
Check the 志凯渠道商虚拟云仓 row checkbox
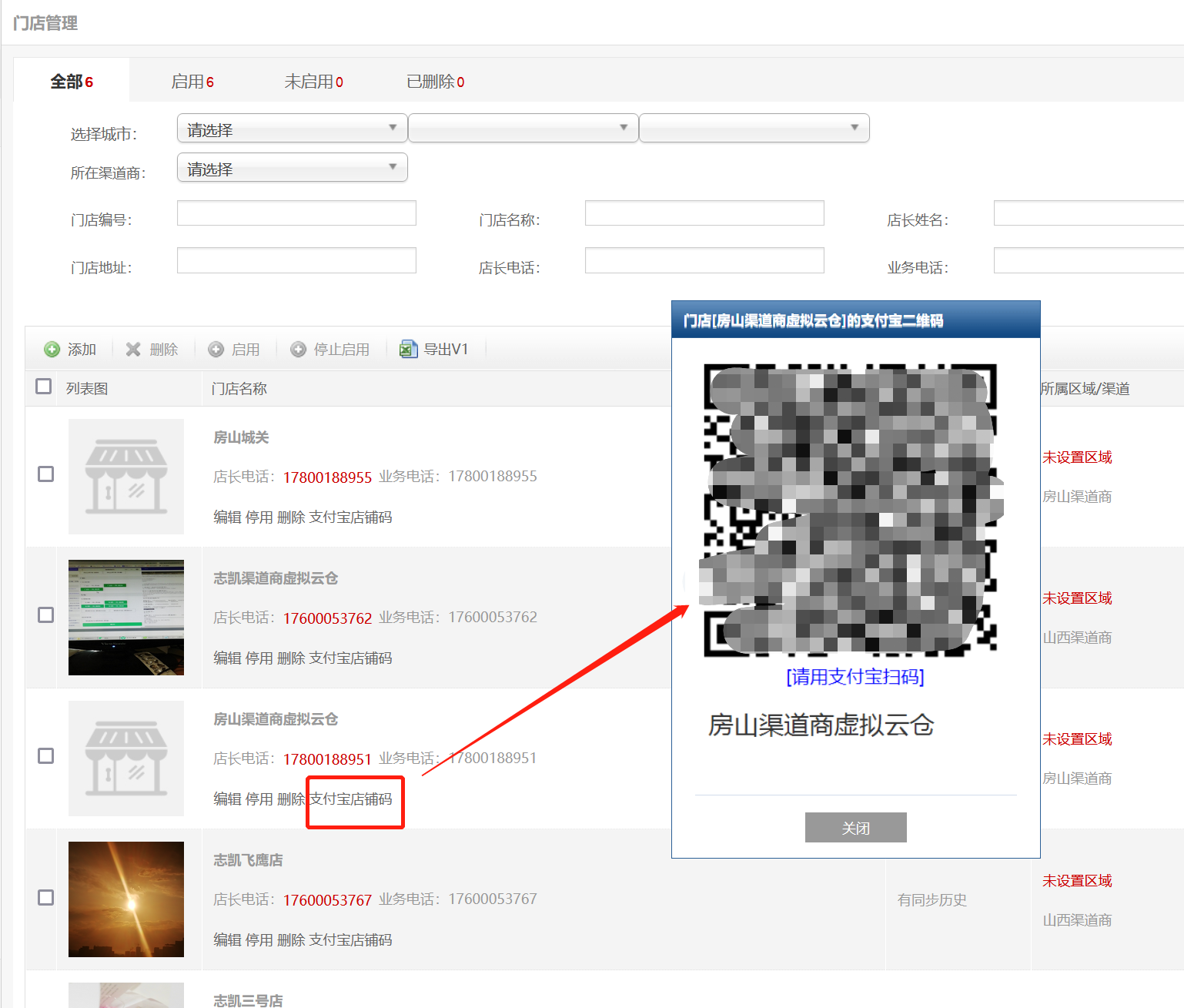(x=46, y=615)
